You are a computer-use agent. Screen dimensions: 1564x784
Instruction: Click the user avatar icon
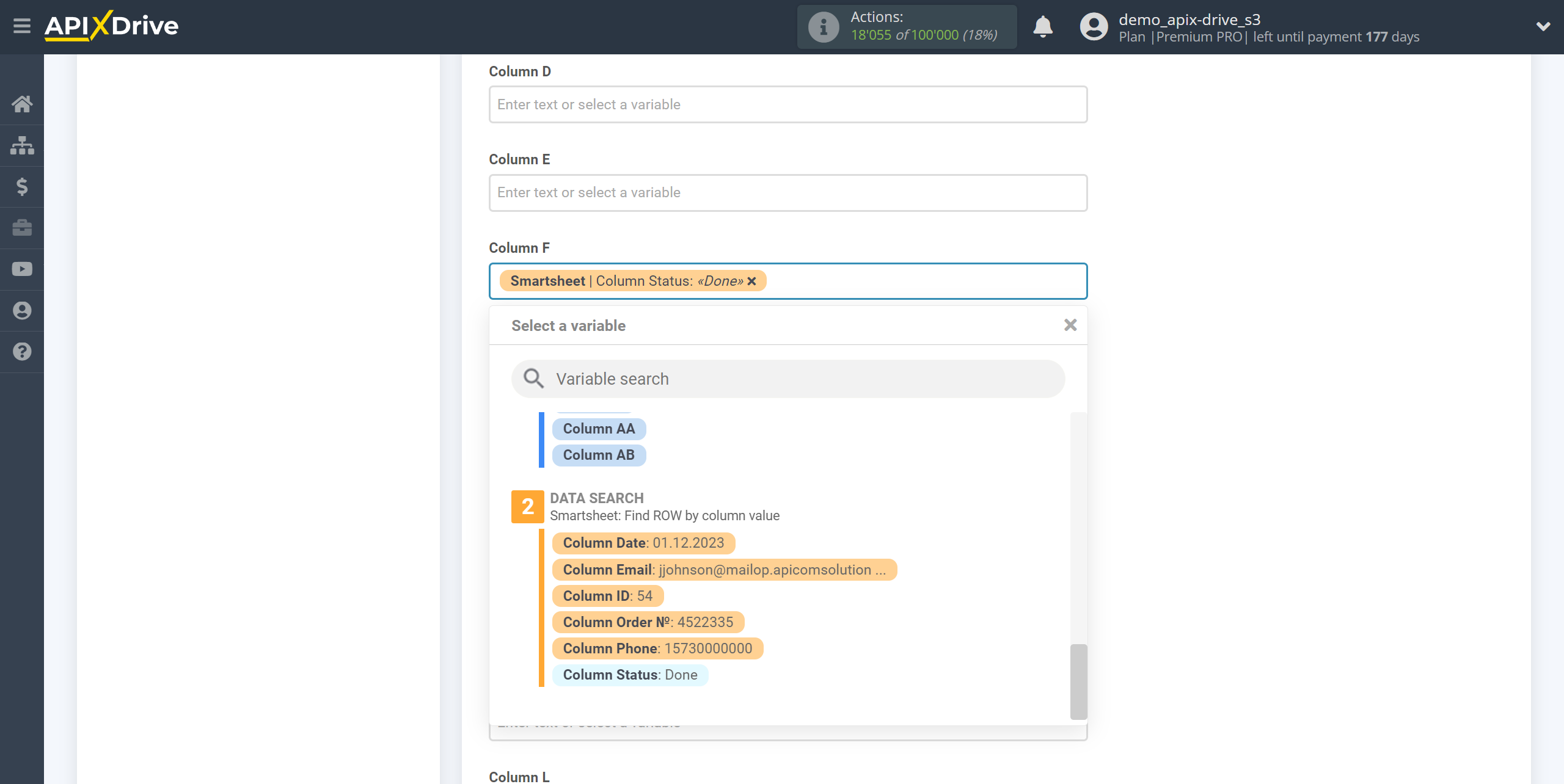1094,27
